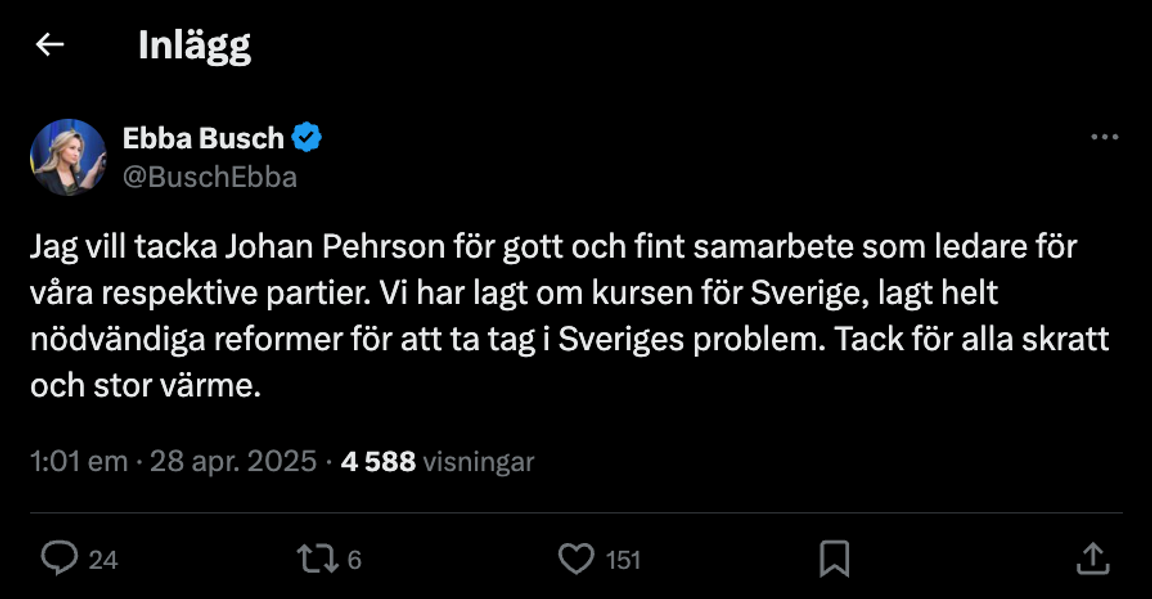Screen dimensions: 1152x599
Task: Click the Ebba Busch display name
Action: pyautogui.click(x=203, y=138)
